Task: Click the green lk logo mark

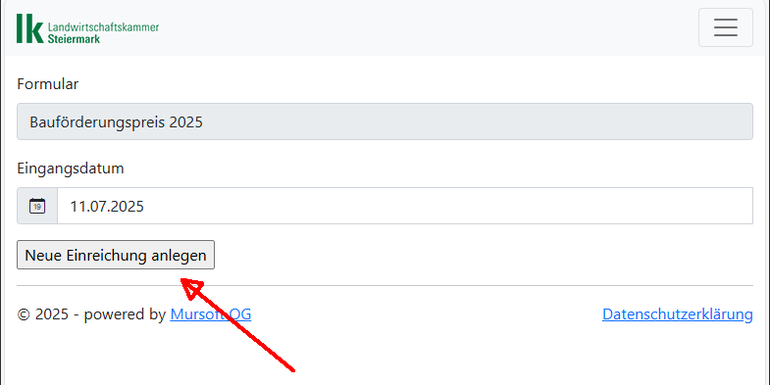Action: 30,28
